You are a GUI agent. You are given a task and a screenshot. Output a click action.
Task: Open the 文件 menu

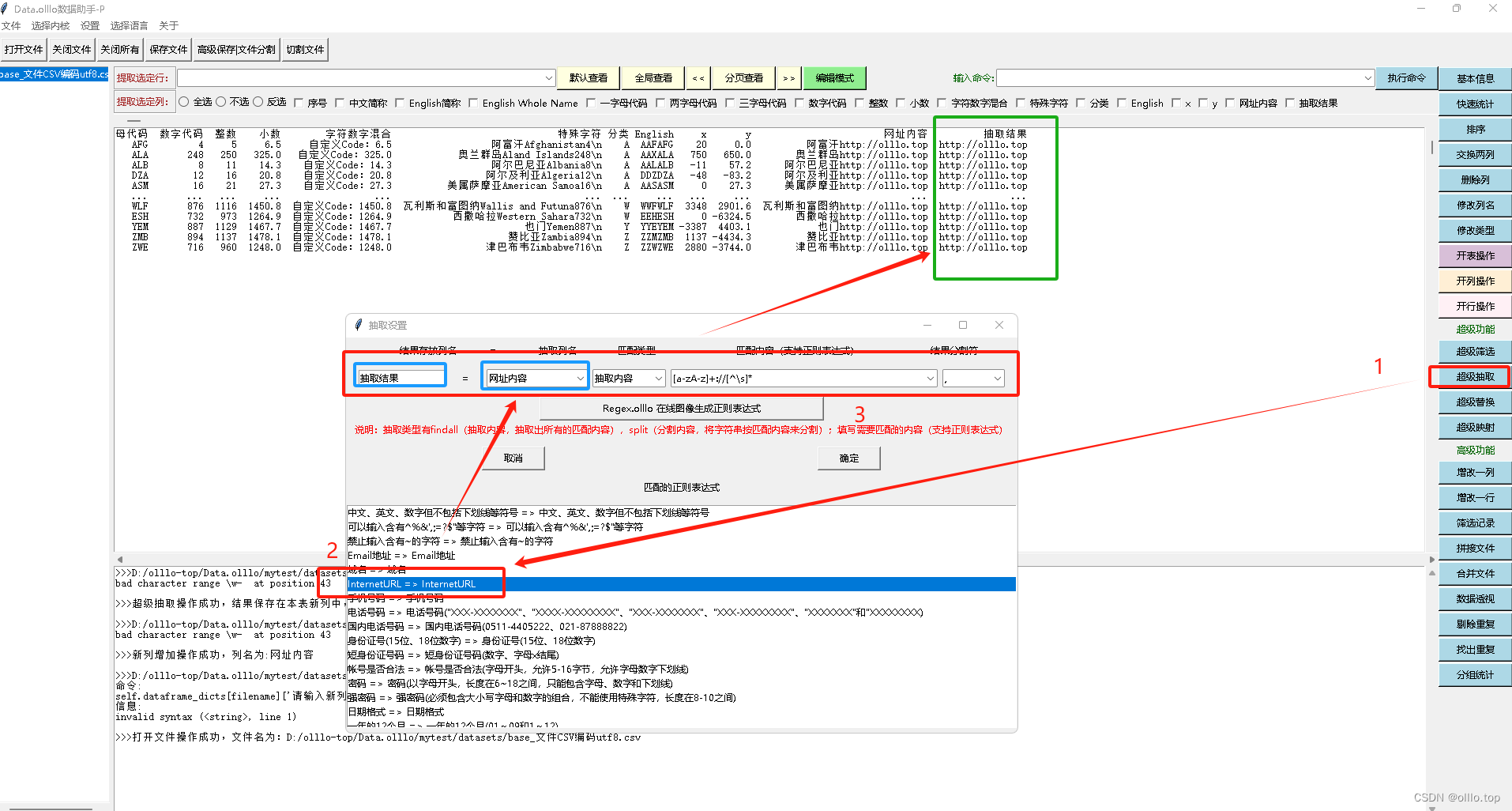click(x=12, y=25)
